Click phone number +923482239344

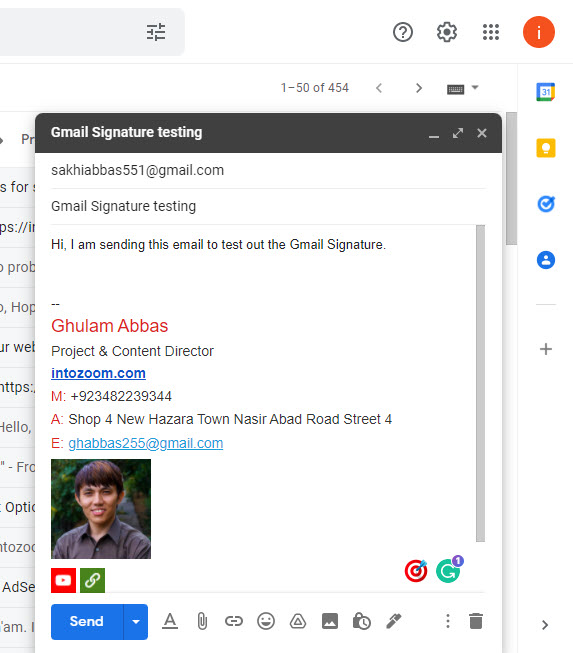click(x=121, y=396)
